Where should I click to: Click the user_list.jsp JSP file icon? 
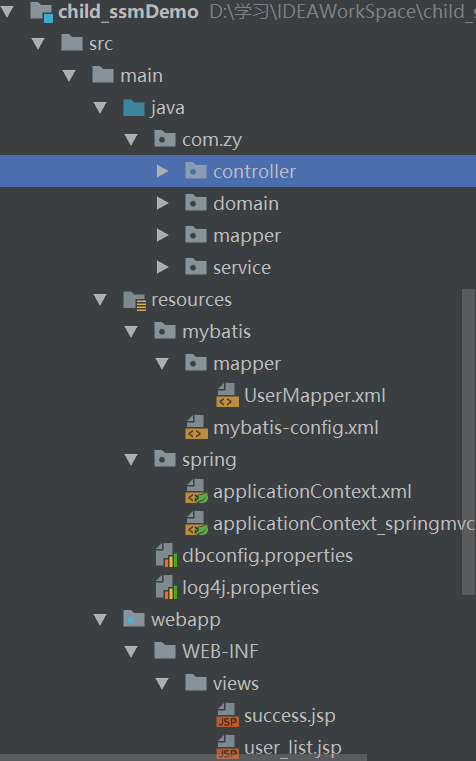228,747
